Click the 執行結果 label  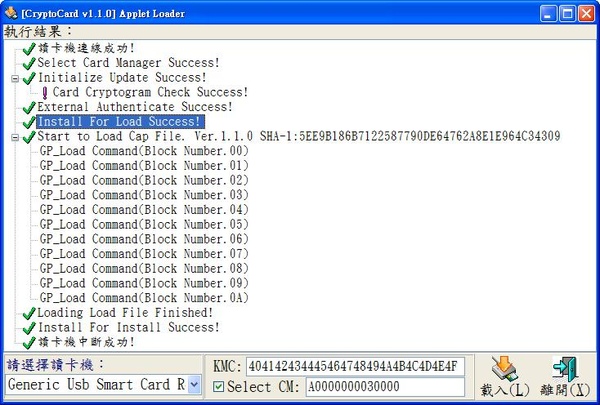click(38, 31)
